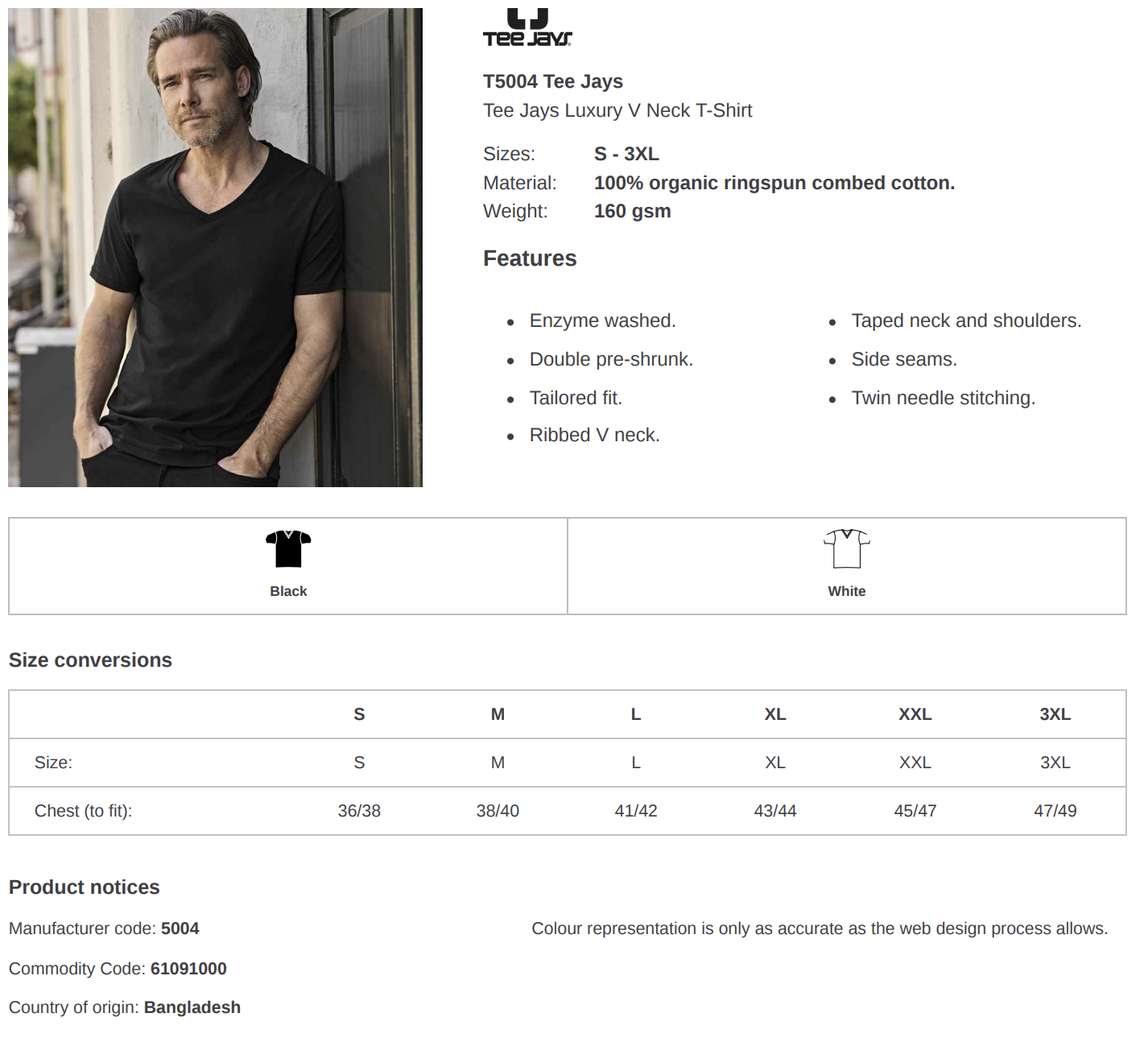Click the Manufacturer code 5004 value

tap(180, 928)
